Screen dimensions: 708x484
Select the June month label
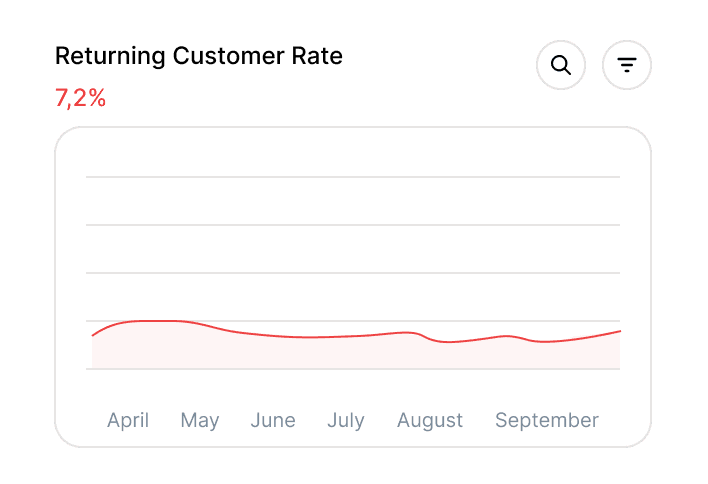(273, 420)
